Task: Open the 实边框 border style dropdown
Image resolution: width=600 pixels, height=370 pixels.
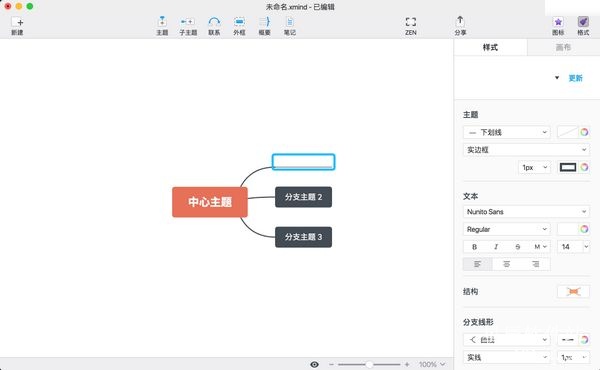Action: point(526,150)
